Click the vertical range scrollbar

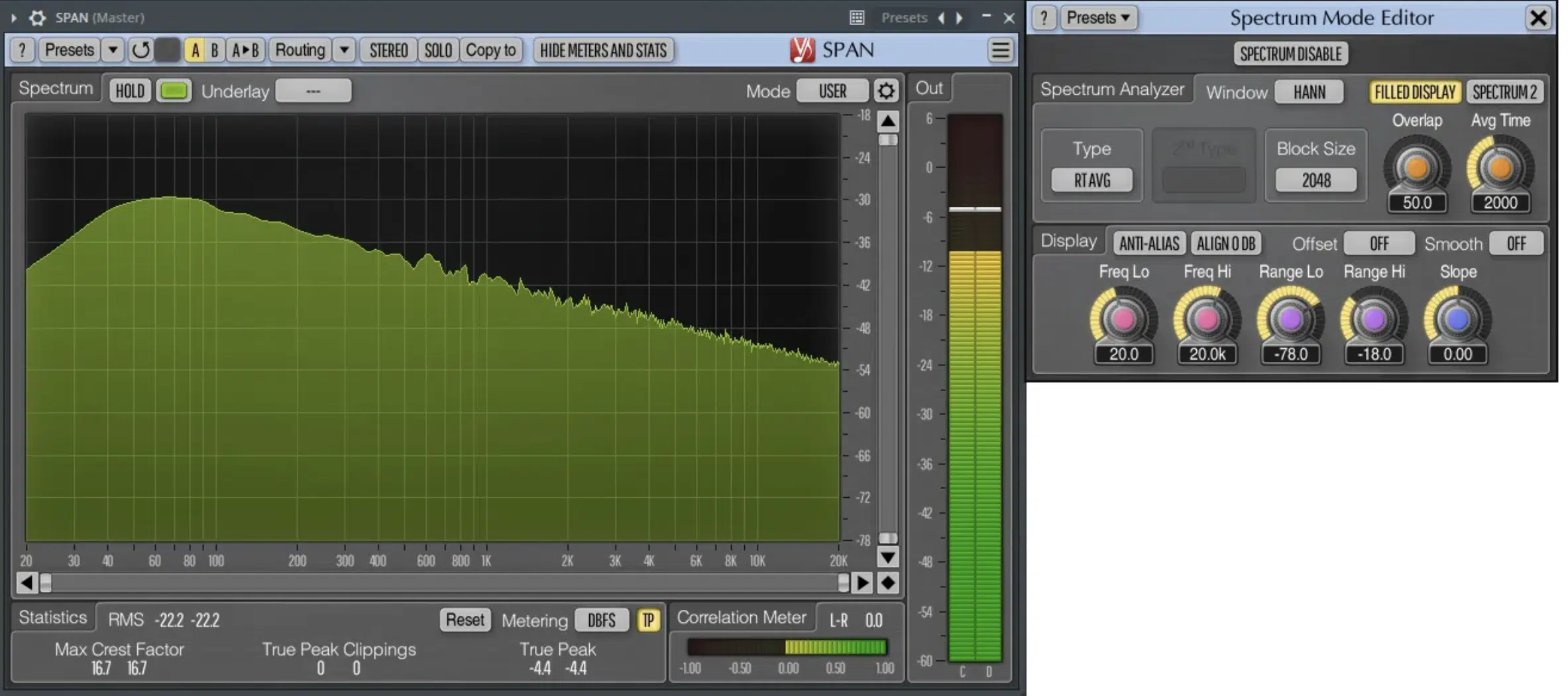[x=888, y=339]
